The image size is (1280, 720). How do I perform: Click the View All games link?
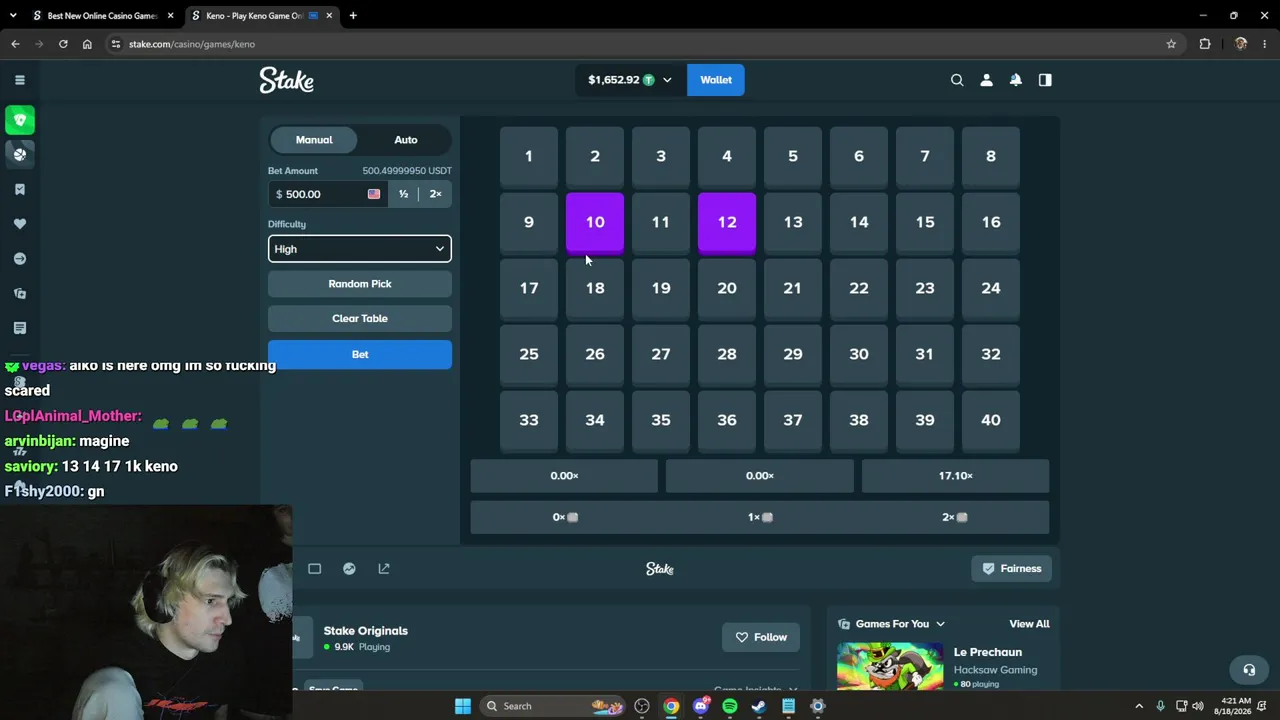[1029, 624]
